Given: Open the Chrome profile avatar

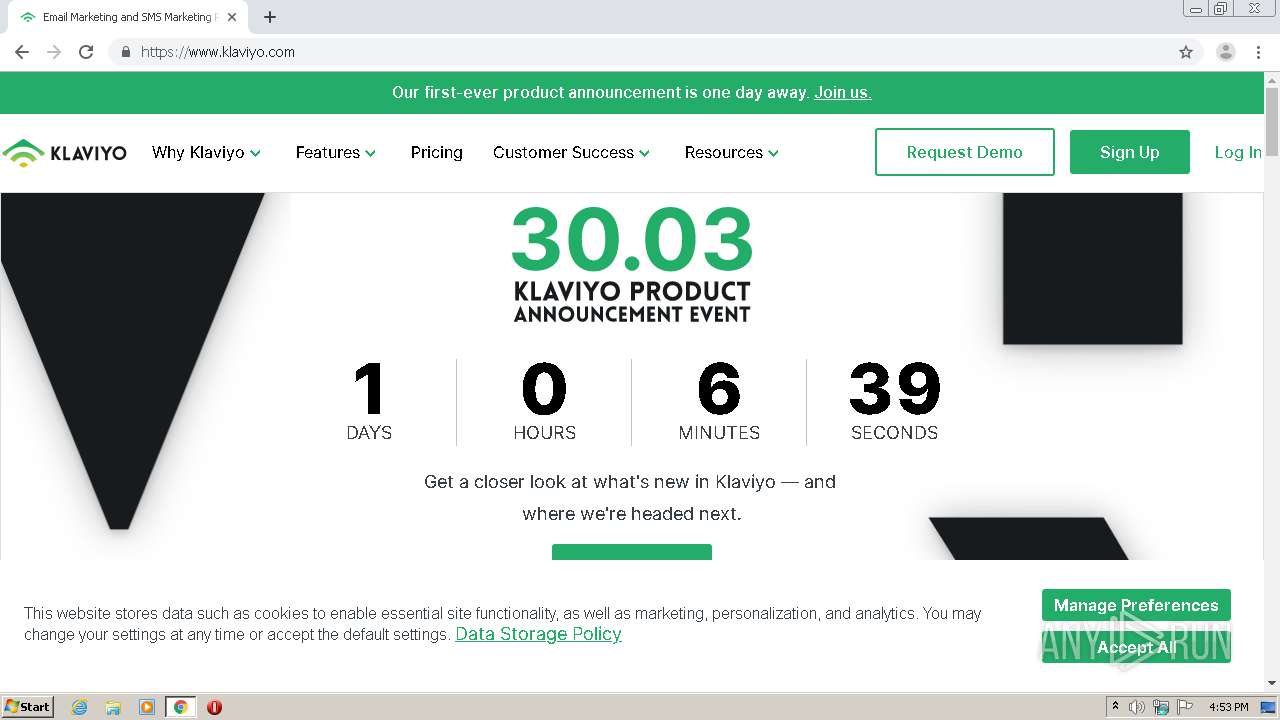Looking at the screenshot, I should coord(1226,52).
